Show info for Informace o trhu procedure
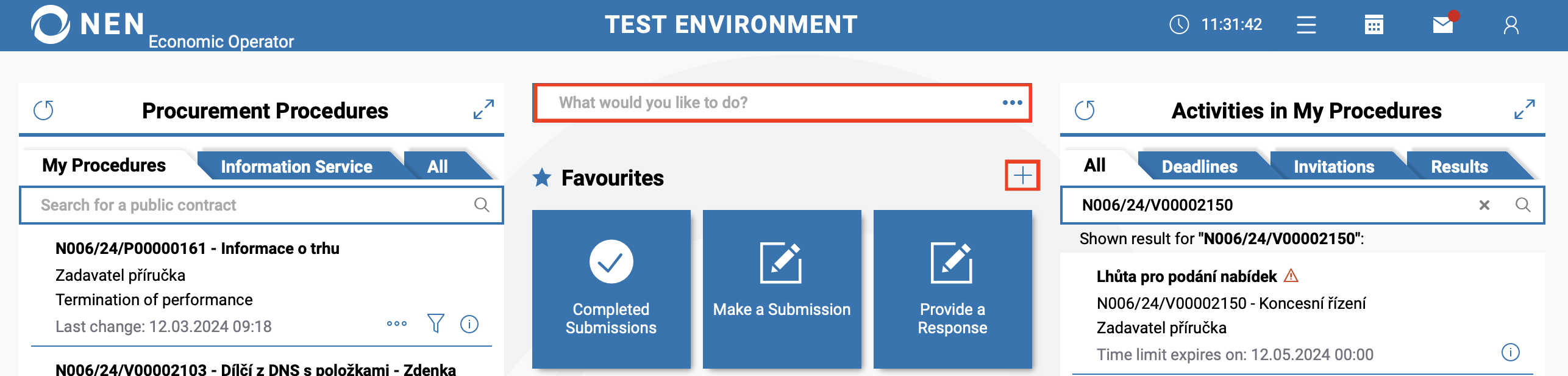The width and height of the screenshot is (1568, 376). click(x=469, y=324)
